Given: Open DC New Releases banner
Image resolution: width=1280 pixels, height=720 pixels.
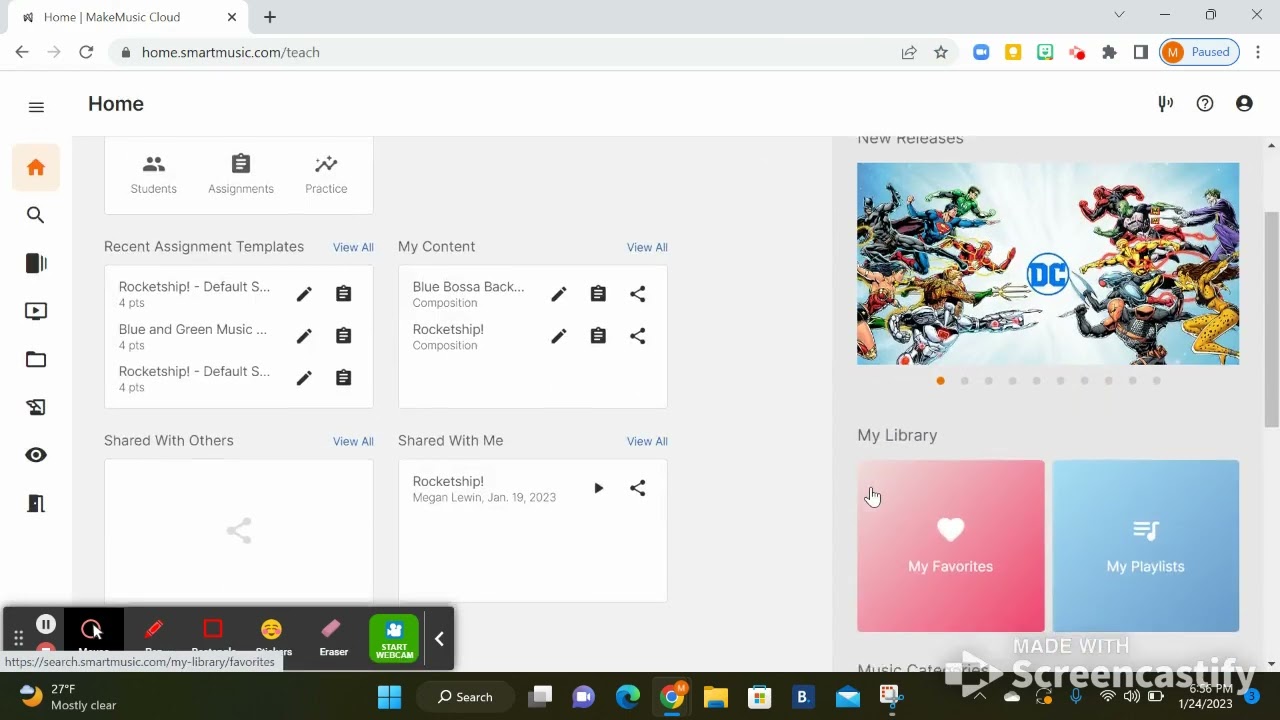Looking at the screenshot, I should [1048, 264].
